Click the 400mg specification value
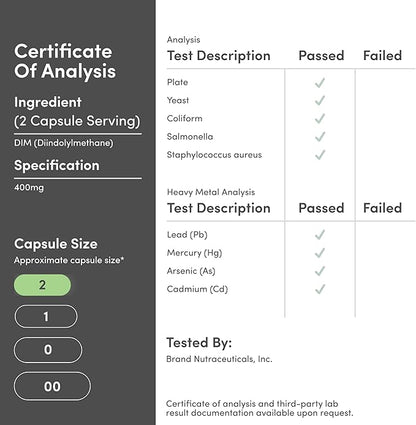 click(29, 188)
